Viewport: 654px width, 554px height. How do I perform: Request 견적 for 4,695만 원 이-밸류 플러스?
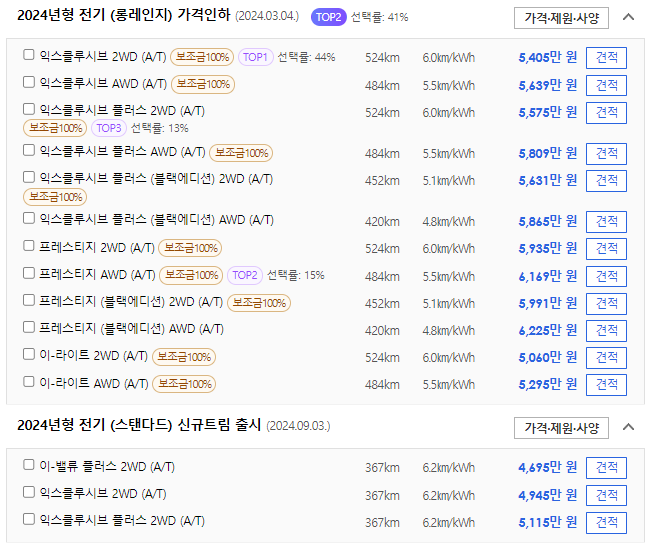pos(606,468)
